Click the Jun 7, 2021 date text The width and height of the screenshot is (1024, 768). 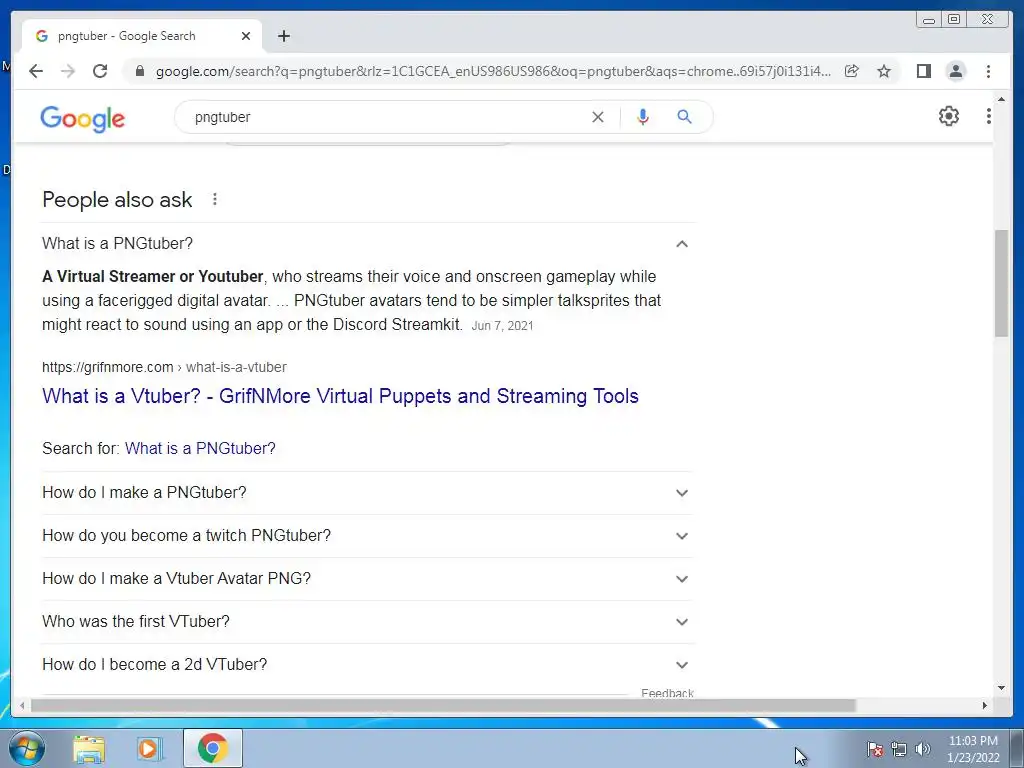click(x=502, y=326)
